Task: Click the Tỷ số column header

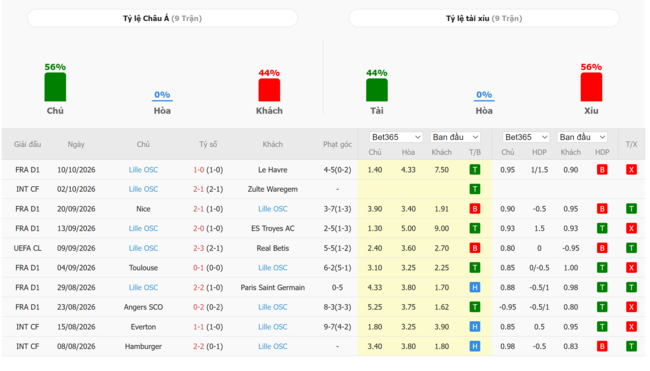Action: (x=208, y=144)
